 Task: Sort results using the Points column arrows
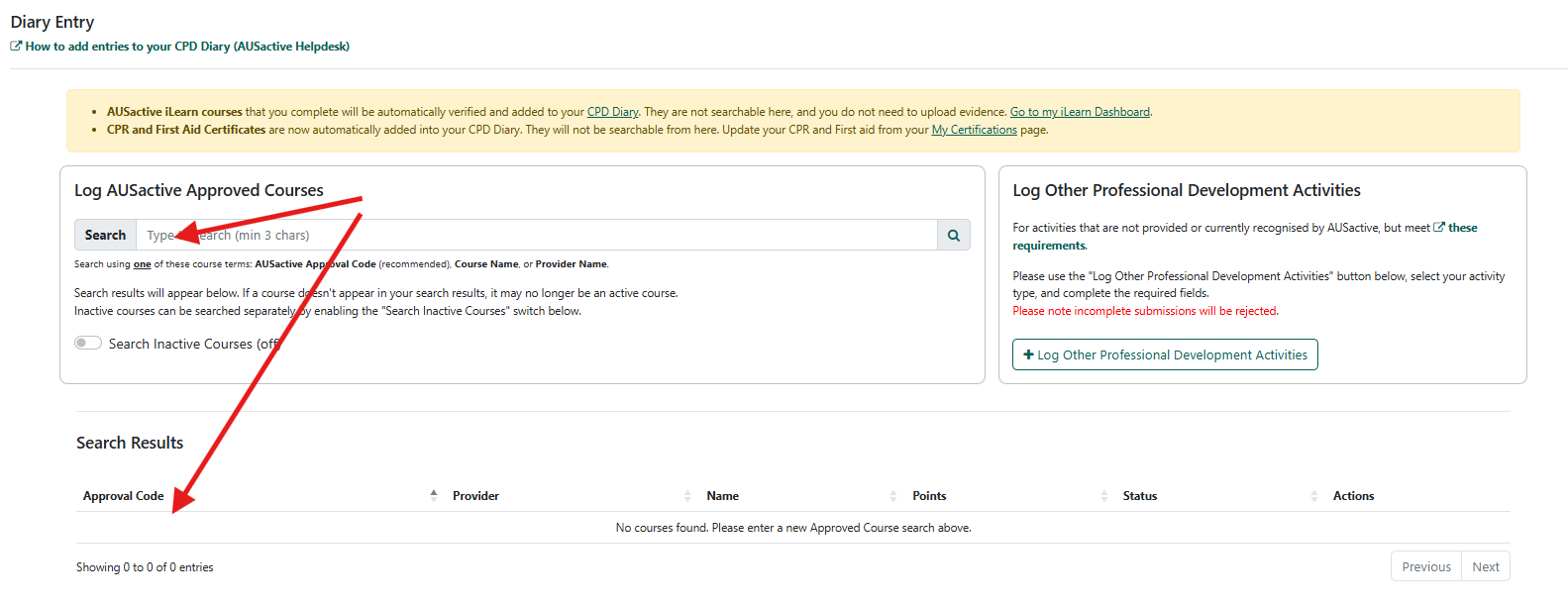point(1103,495)
